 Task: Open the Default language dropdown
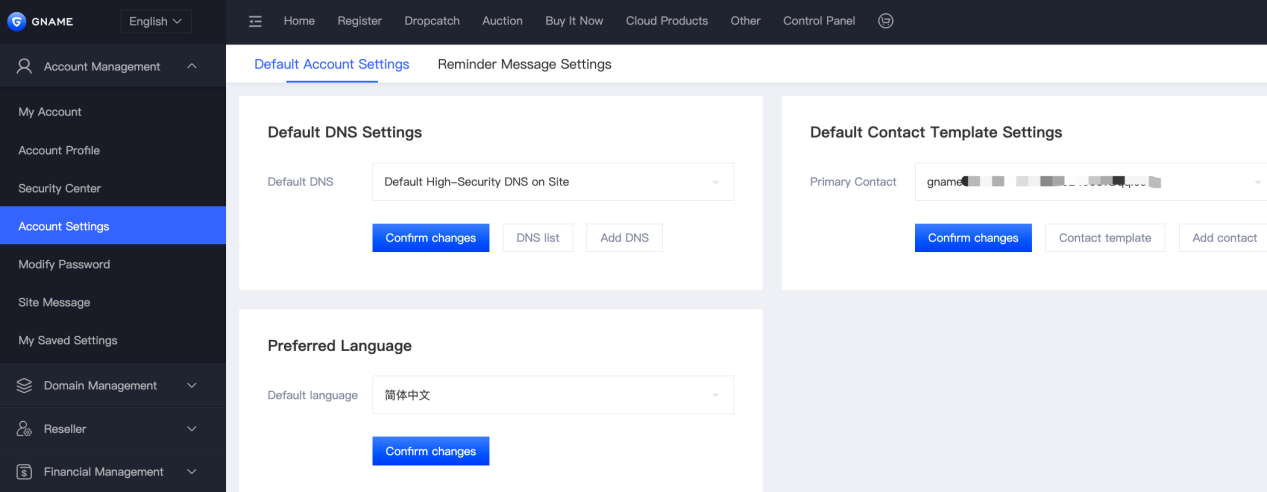(x=552, y=395)
